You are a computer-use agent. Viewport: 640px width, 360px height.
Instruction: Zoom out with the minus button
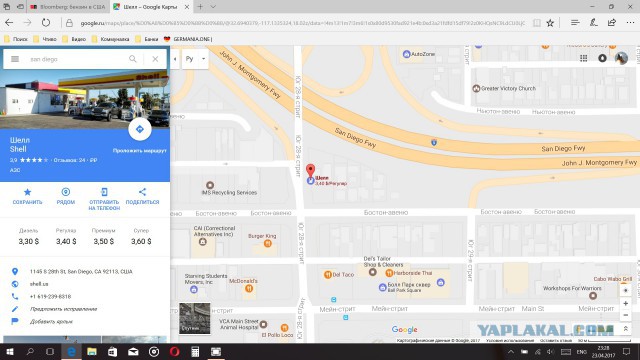click(x=625, y=315)
